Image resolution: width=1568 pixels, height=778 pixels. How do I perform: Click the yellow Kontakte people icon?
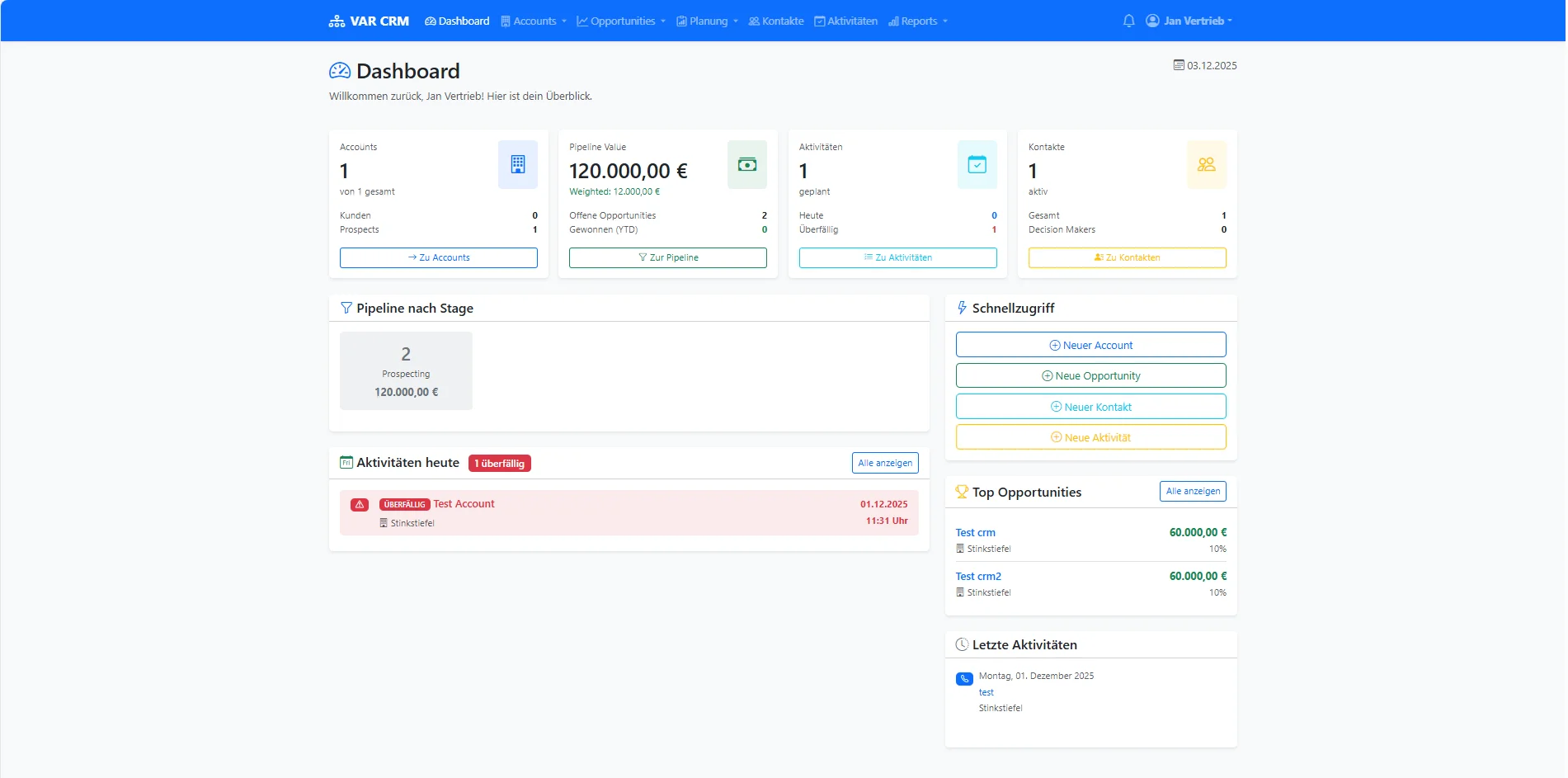[x=1206, y=164]
